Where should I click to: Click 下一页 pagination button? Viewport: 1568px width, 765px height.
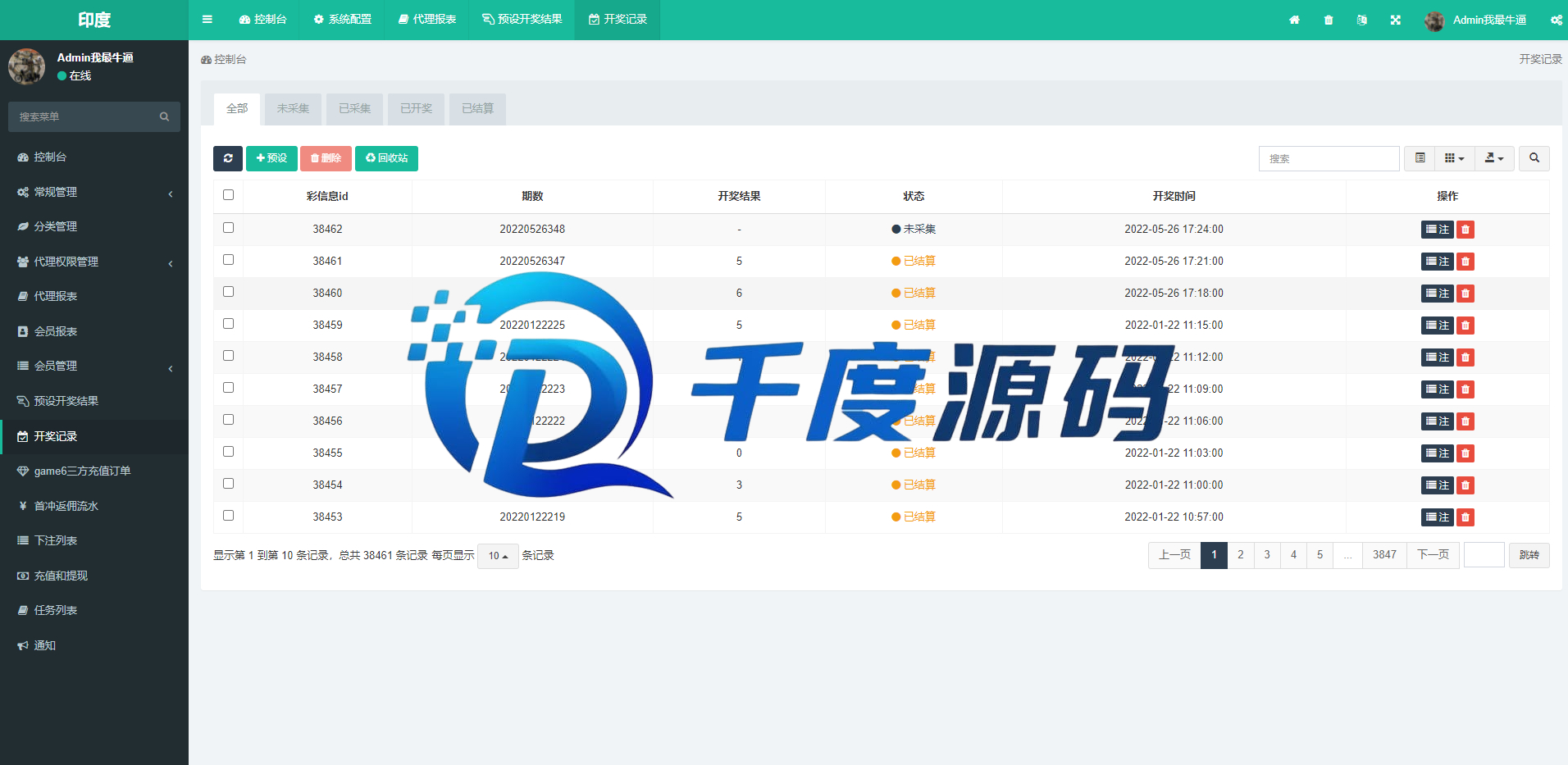[x=1433, y=555]
